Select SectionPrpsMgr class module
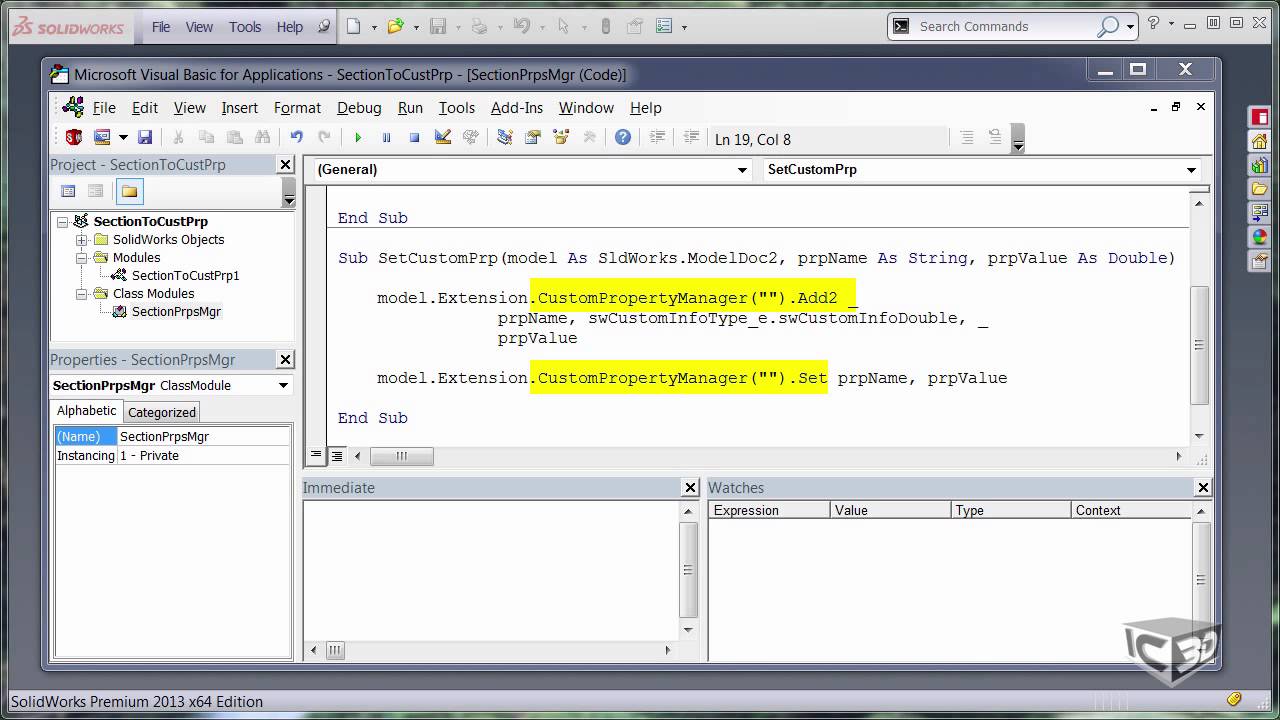The width and height of the screenshot is (1280, 720). pyautogui.click(x=176, y=312)
